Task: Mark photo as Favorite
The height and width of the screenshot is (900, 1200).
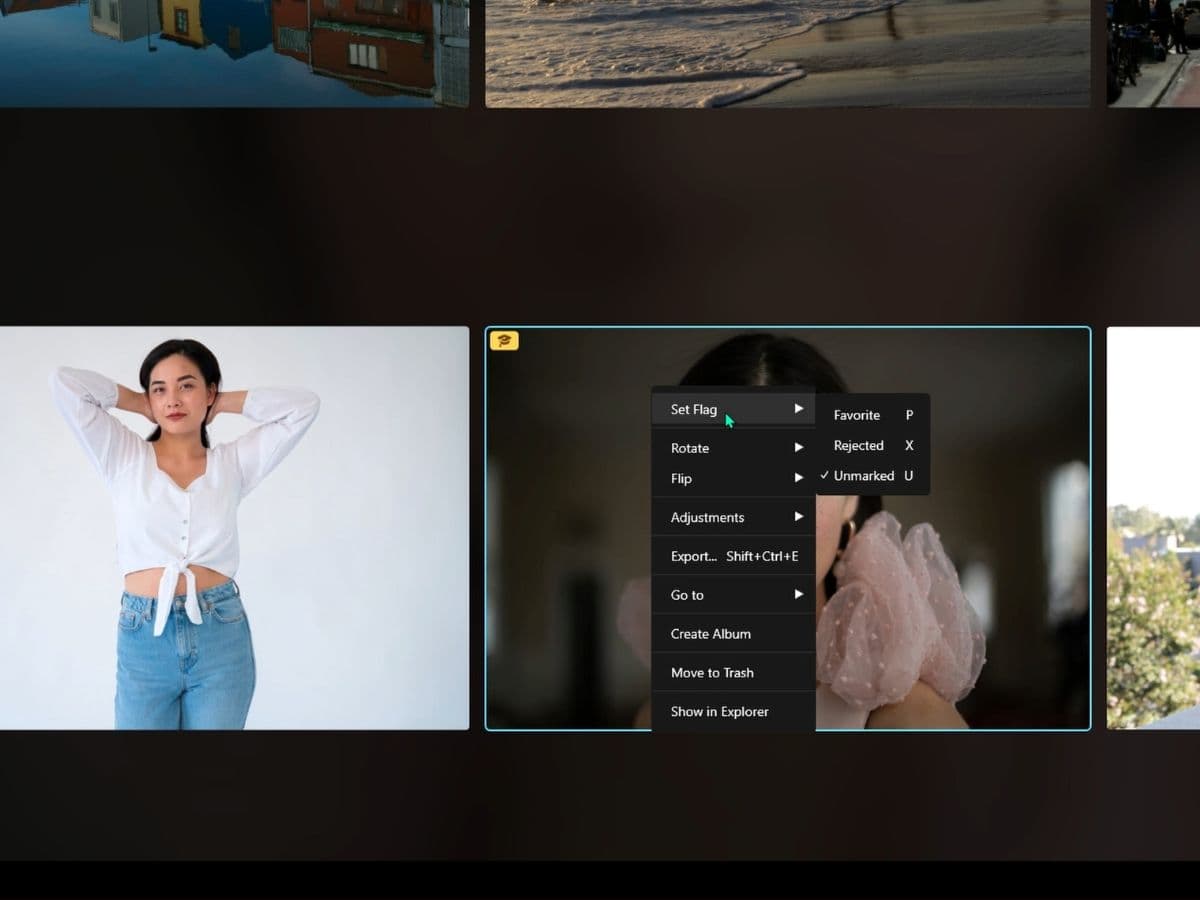Action: coord(872,415)
